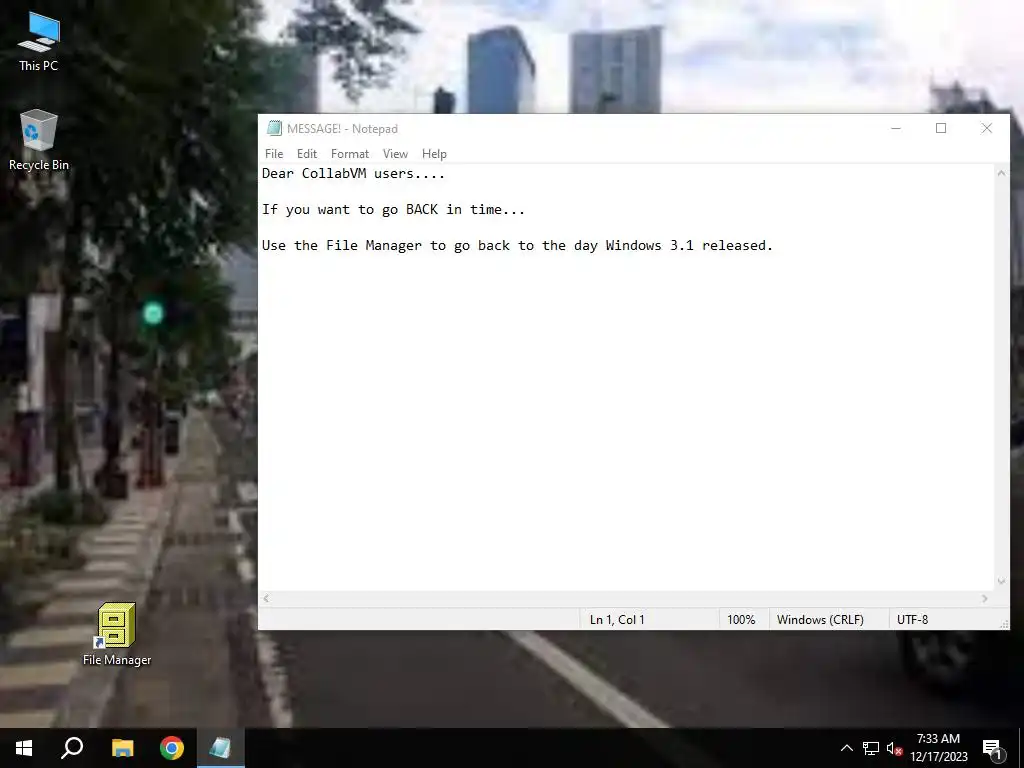The height and width of the screenshot is (768, 1024).
Task: Place cursor in 'Dear CollabVM users....' line
Action: [353, 174]
